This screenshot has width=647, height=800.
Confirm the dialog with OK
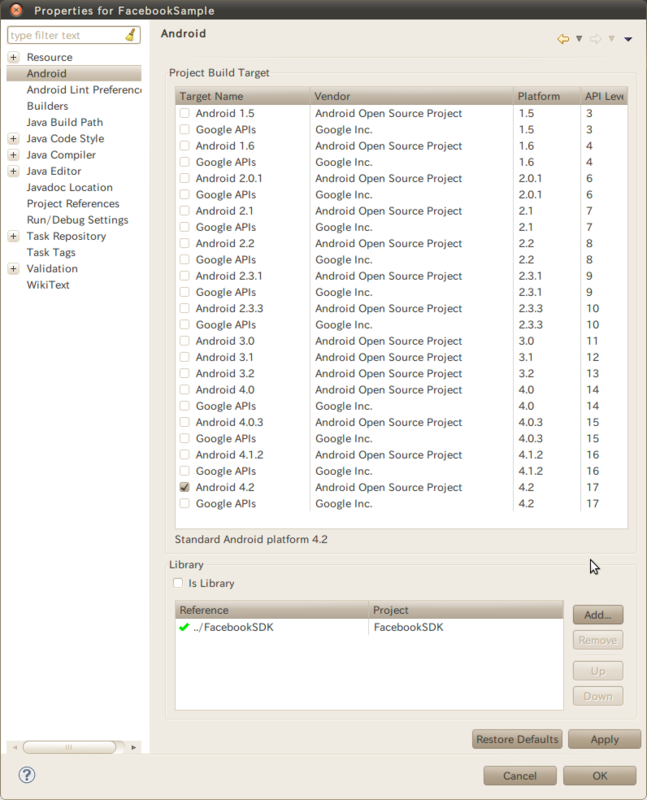pos(600,776)
